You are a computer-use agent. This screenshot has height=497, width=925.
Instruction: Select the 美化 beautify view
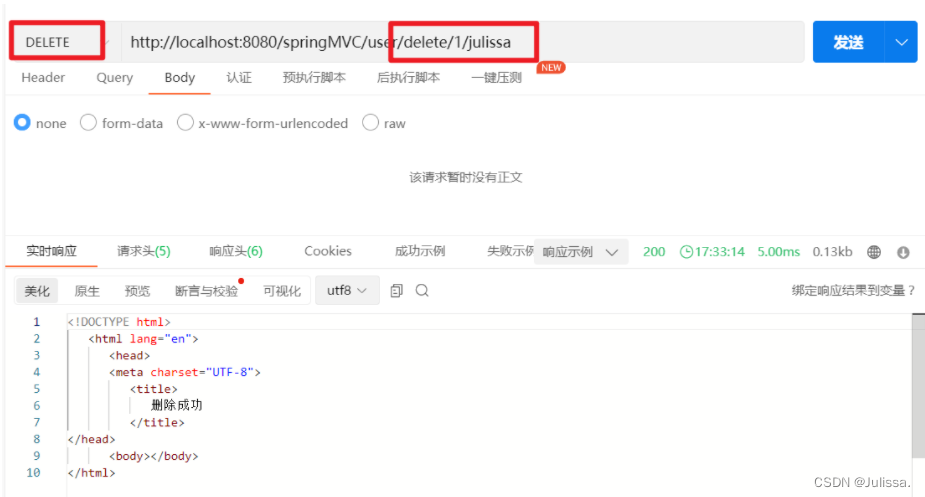click(x=37, y=290)
